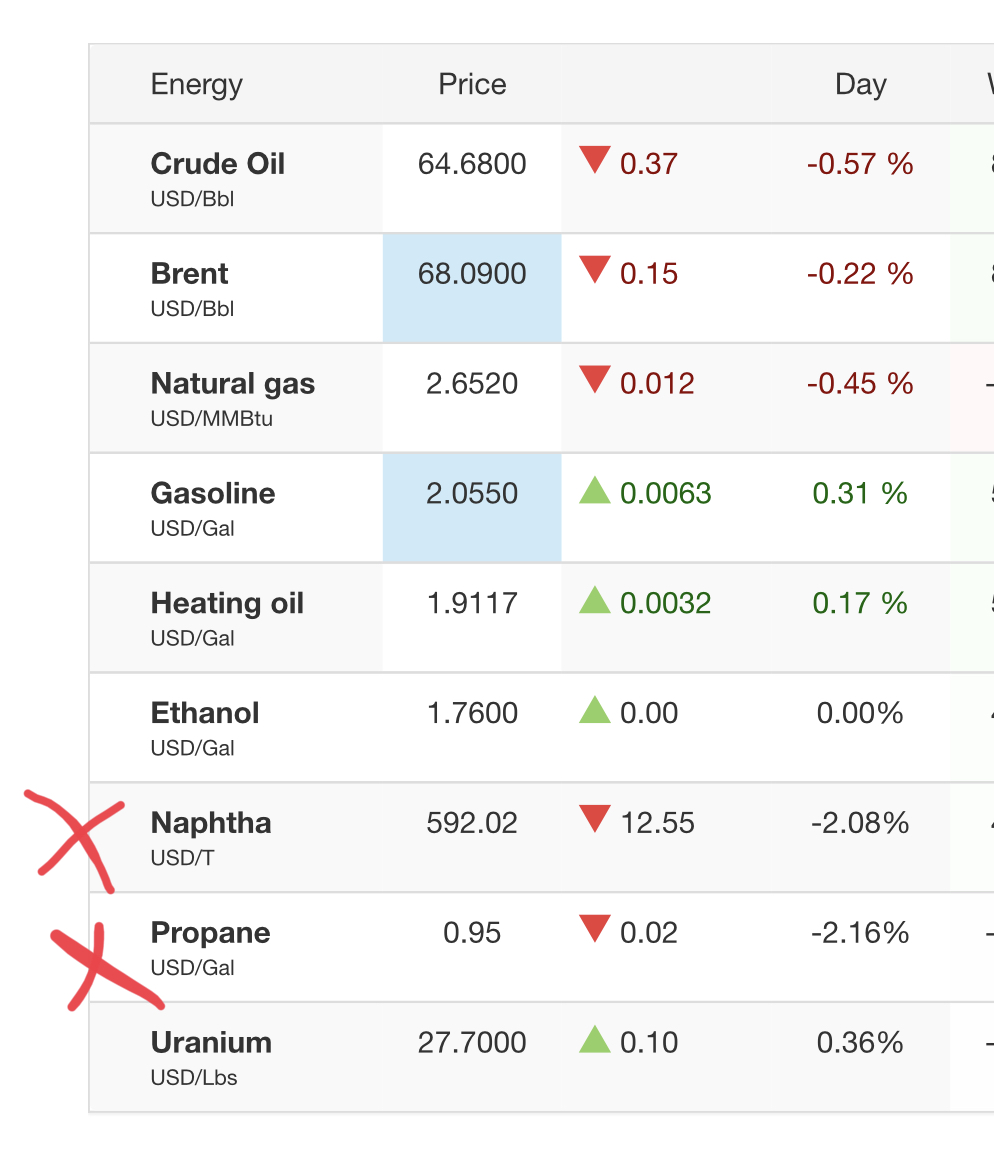Select the Uranium commodity link

pyautogui.click(x=211, y=1043)
